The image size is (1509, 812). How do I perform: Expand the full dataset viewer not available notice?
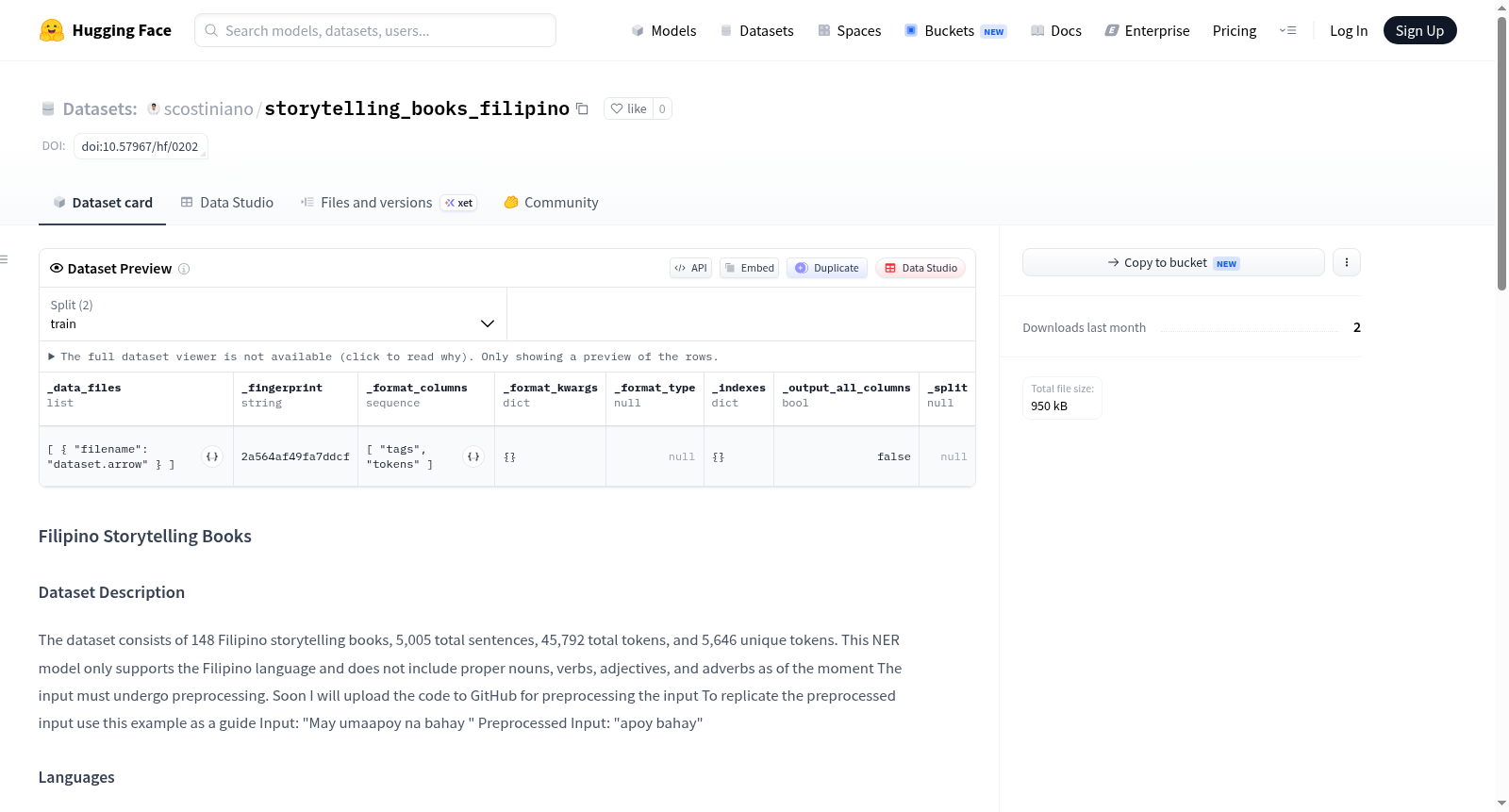[x=383, y=356]
